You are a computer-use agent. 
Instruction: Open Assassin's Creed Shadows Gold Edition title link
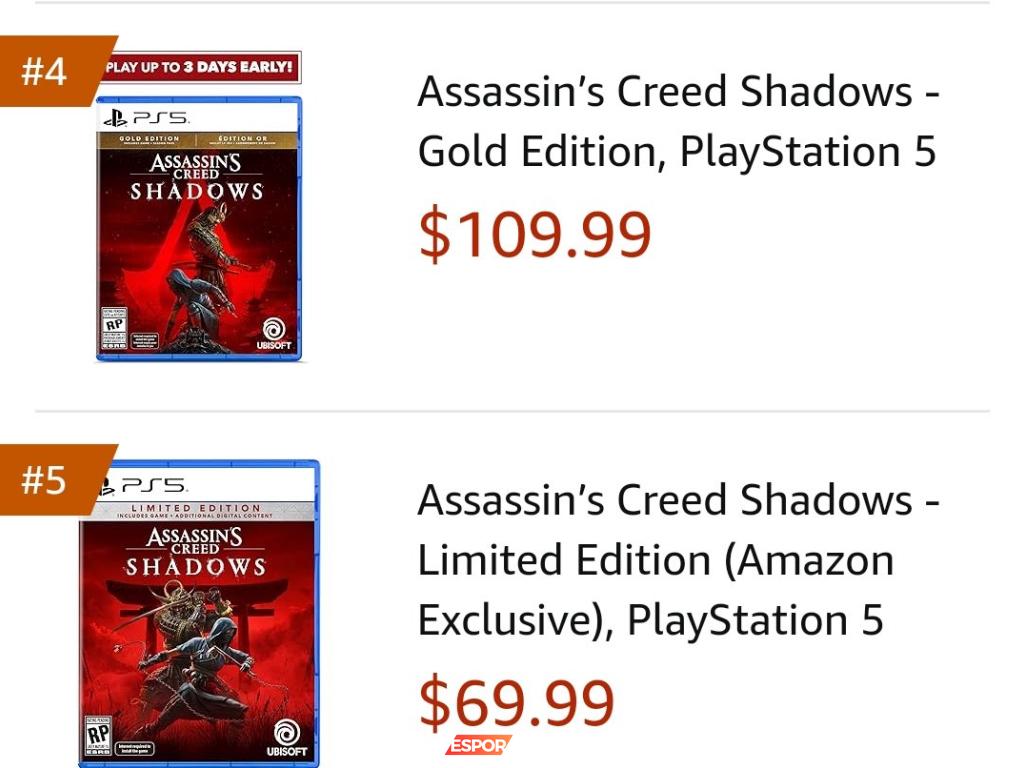pyautogui.click(x=677, y=122)
